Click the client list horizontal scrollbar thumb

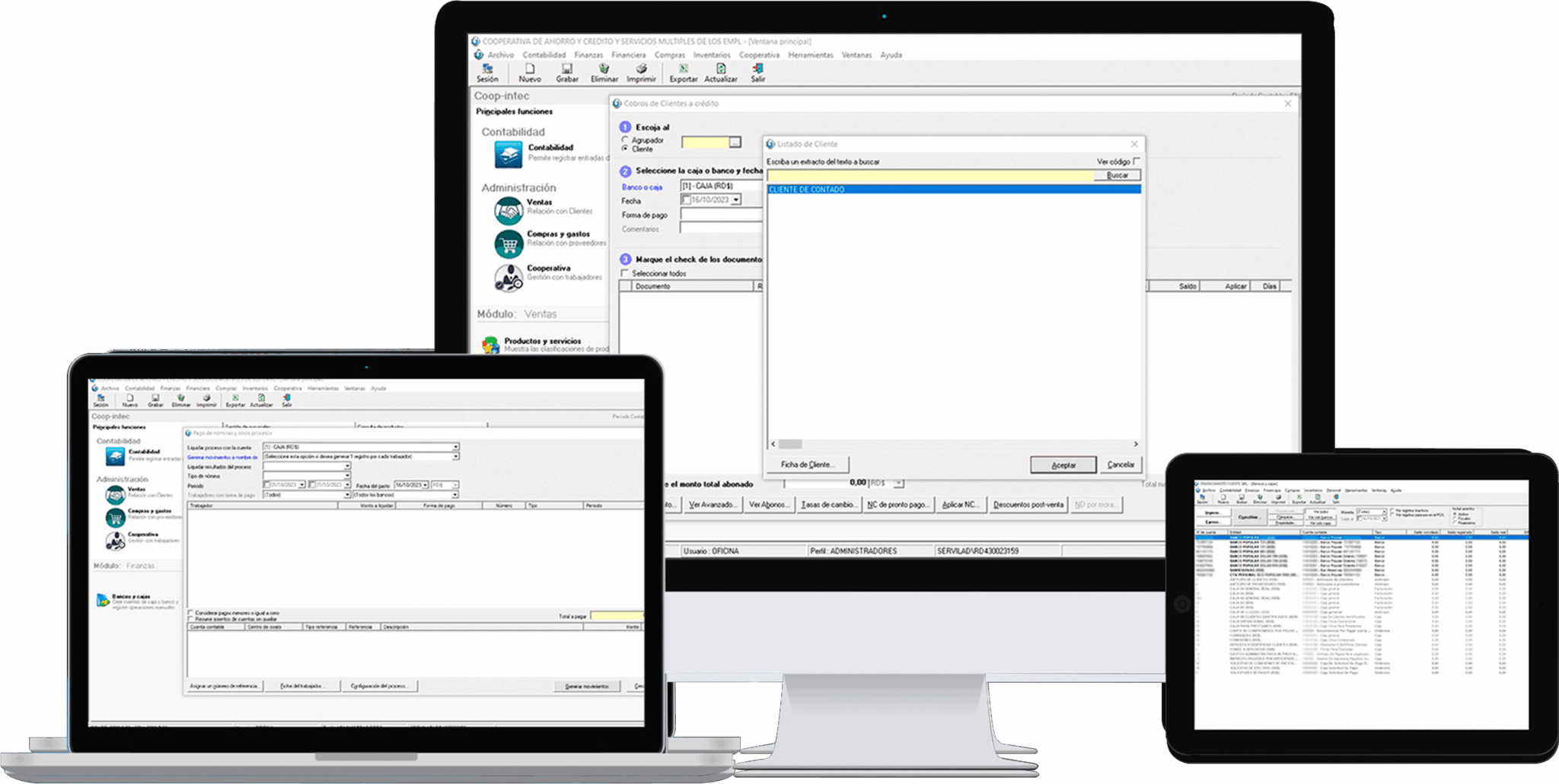click(790, 444)
